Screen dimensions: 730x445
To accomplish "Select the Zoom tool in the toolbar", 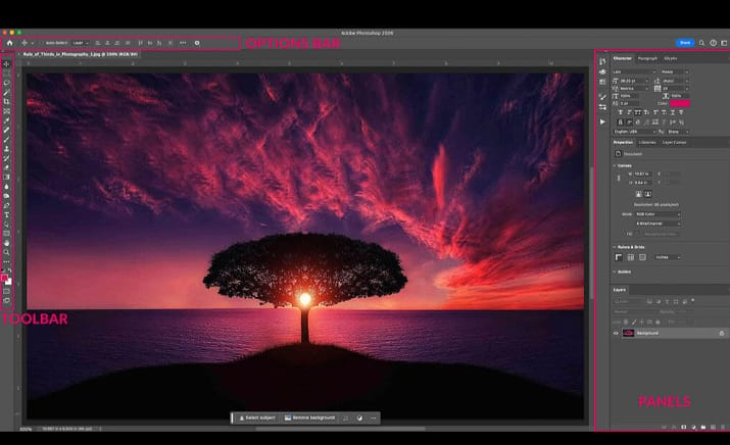I will 7,252.
